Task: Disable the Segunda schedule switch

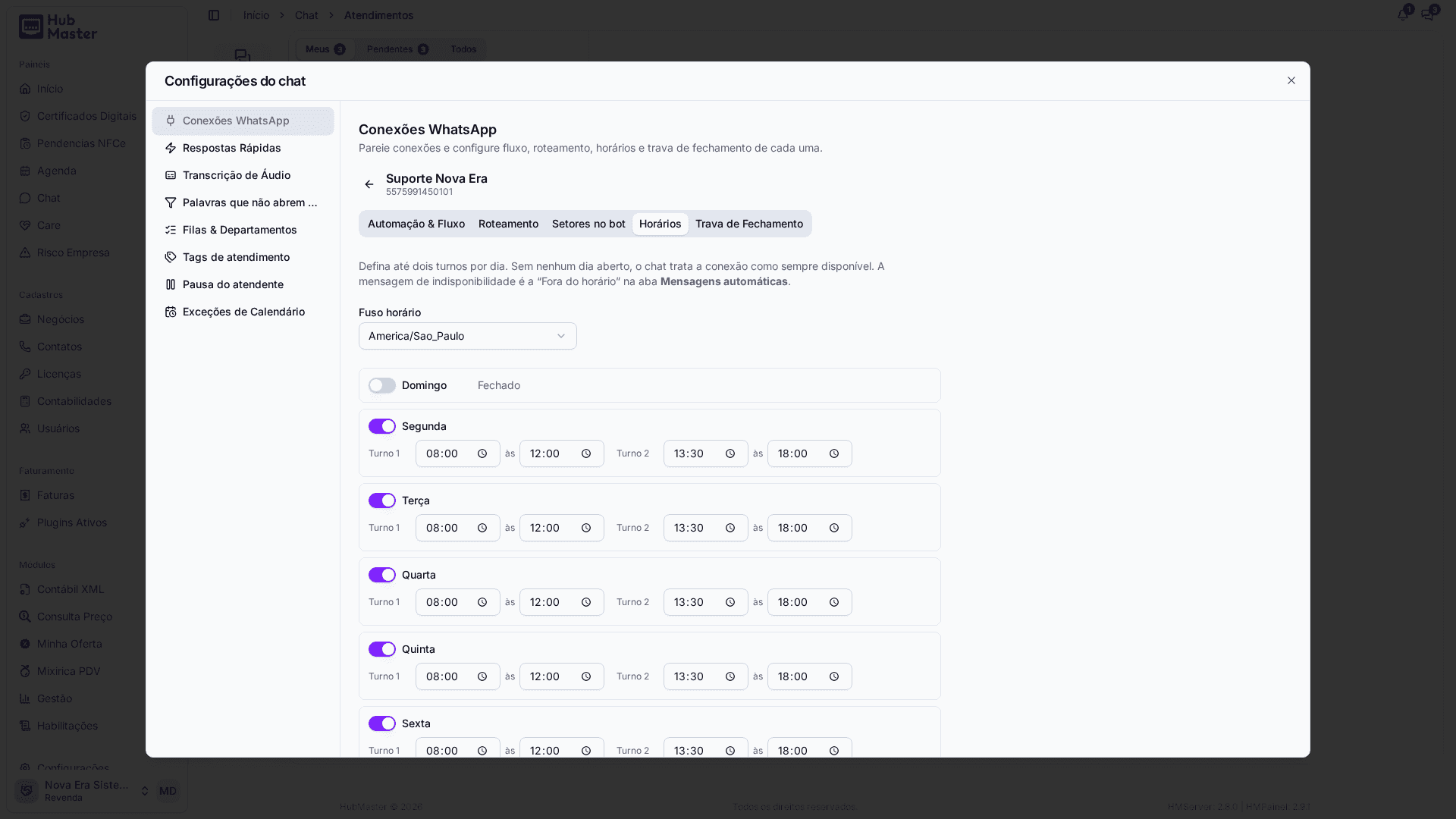Action: click(x=382, y=426)
